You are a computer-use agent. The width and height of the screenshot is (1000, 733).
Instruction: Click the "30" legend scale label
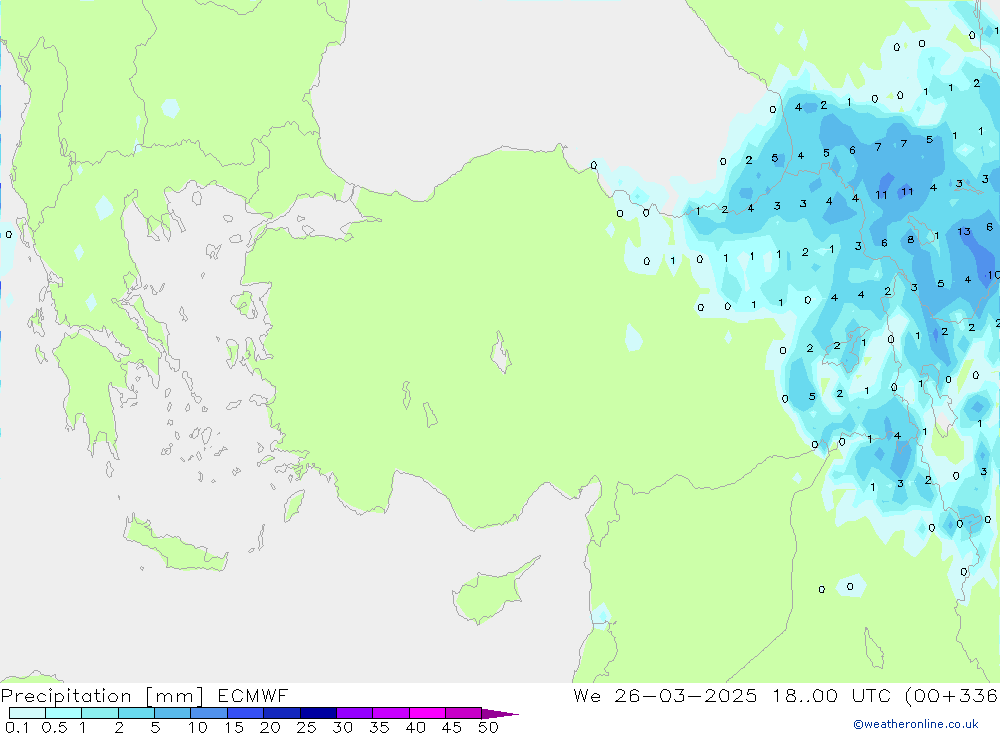pos(343,727)
